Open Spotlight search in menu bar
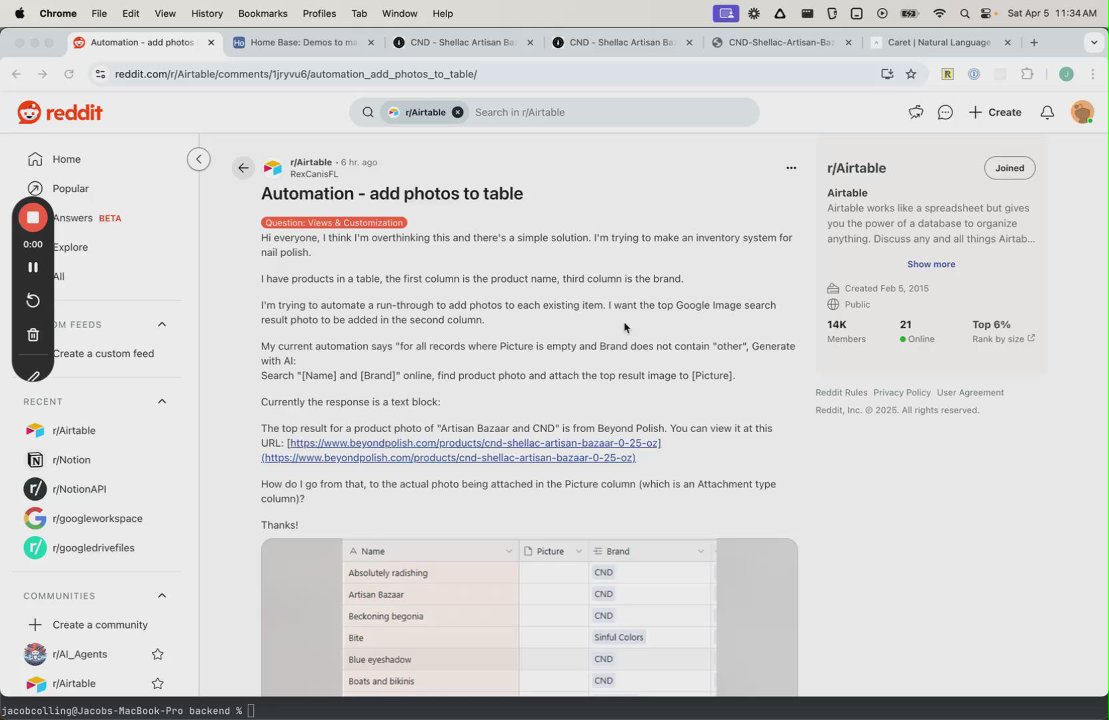 click(x=964, y=13)
